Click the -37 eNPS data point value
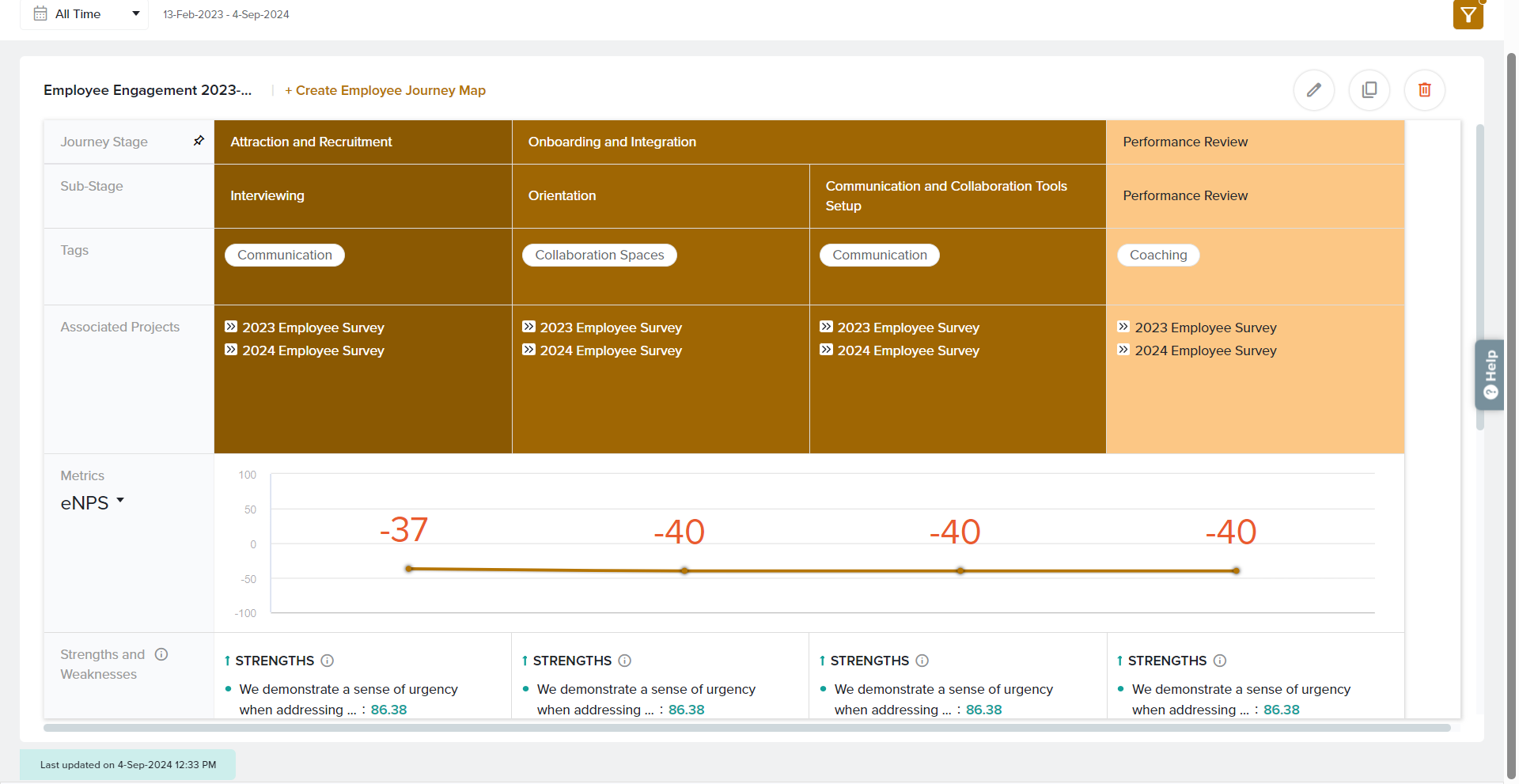This screenshot has width=1519, height=784. coord(403,530)
